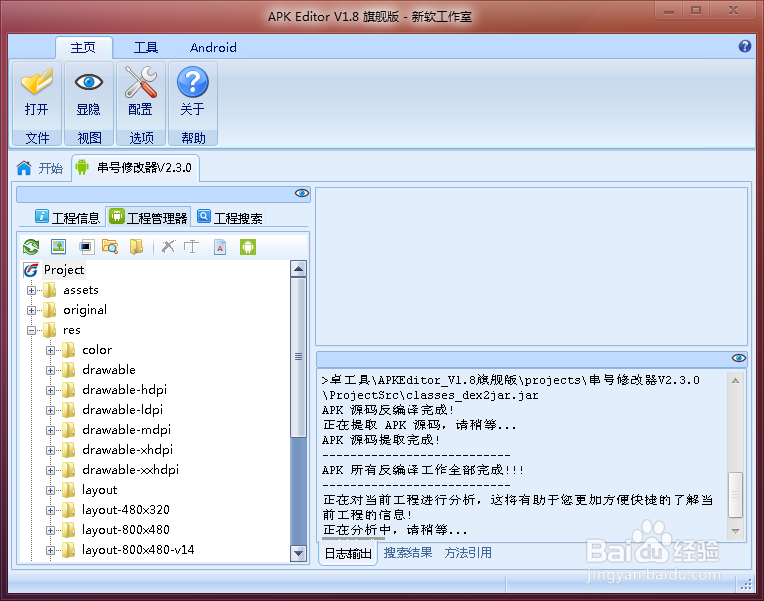Open the 工程搜索 tab
The image size is (764, 601).
(x=230, y=217)
